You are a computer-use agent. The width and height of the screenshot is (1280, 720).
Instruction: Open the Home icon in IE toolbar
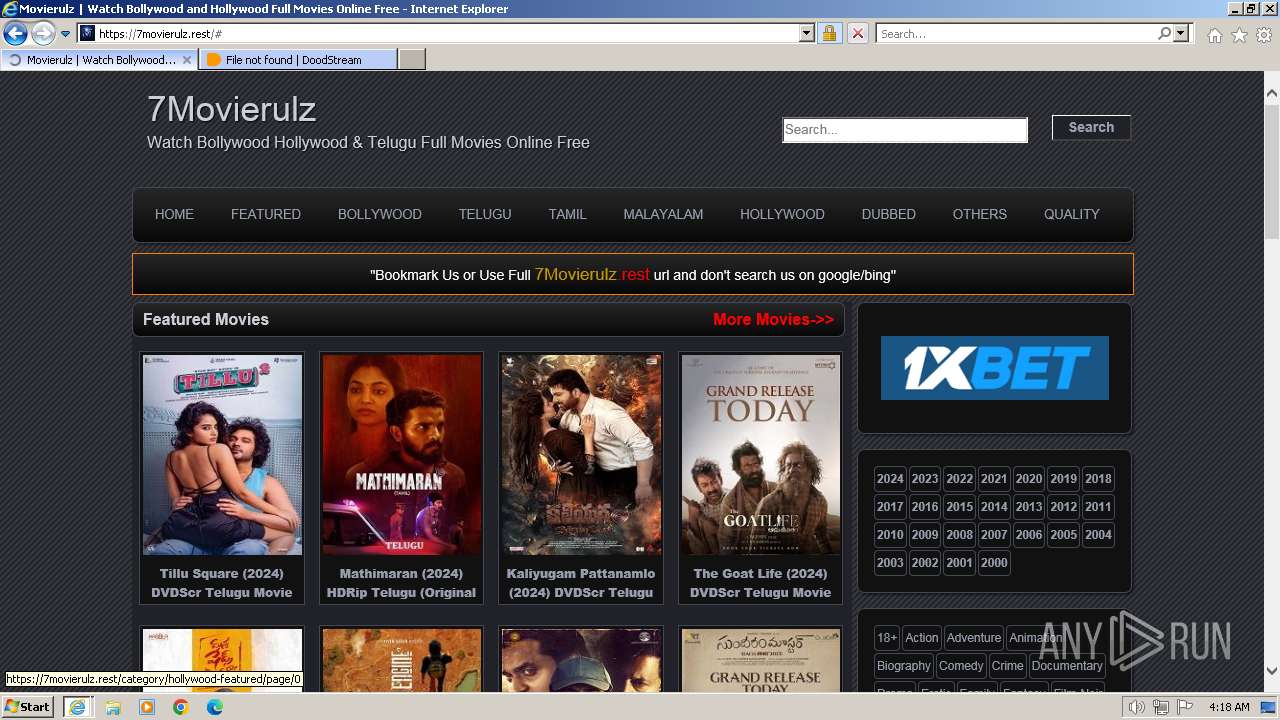coord(1214,35)
